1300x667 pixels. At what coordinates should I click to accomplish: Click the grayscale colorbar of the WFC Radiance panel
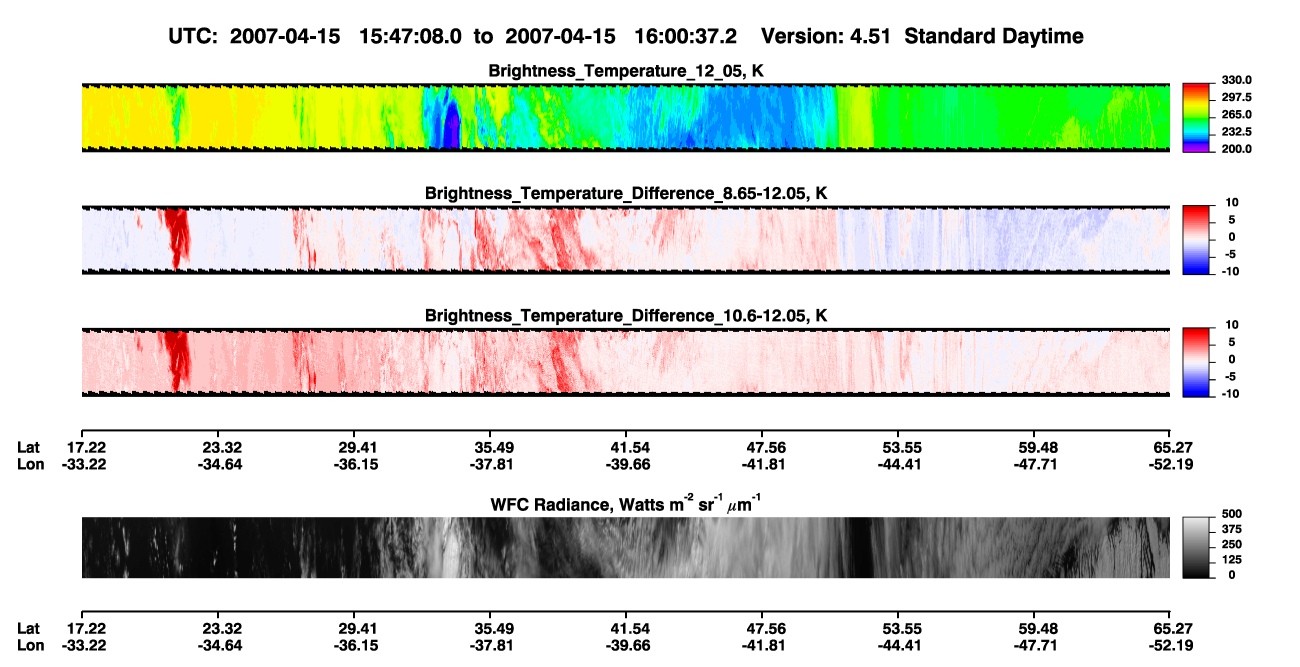pyautogui.click(x=1198, y=548)
